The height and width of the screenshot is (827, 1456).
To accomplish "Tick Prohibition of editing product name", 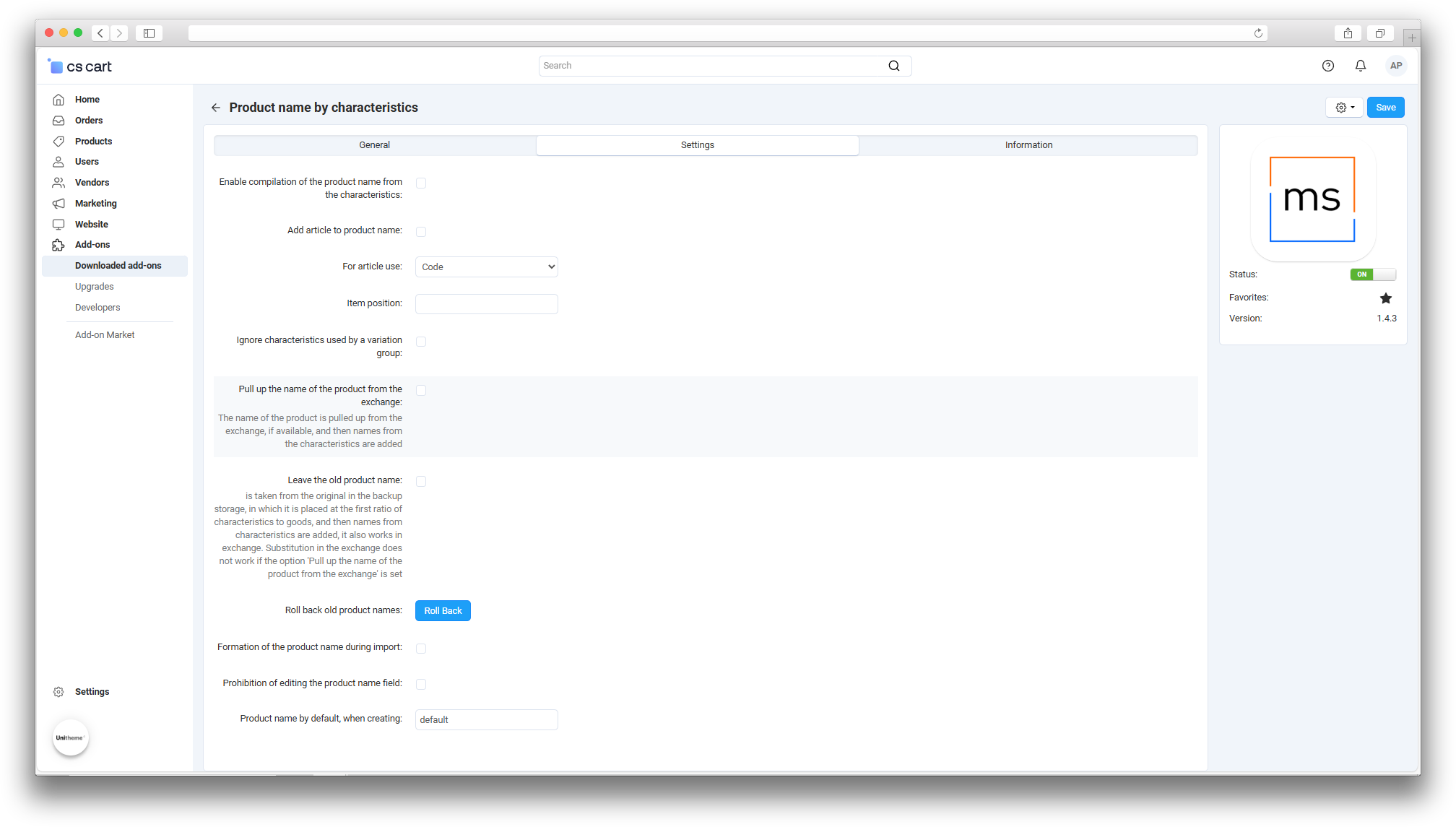I will click(421, 684).
